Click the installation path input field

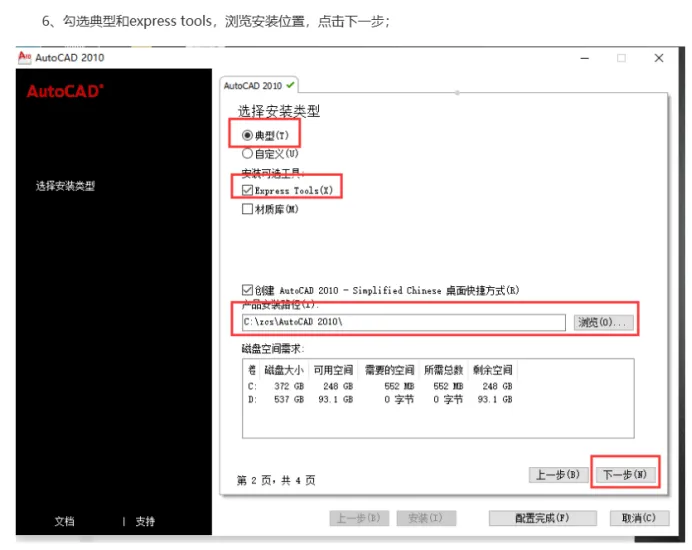point(403,322)
